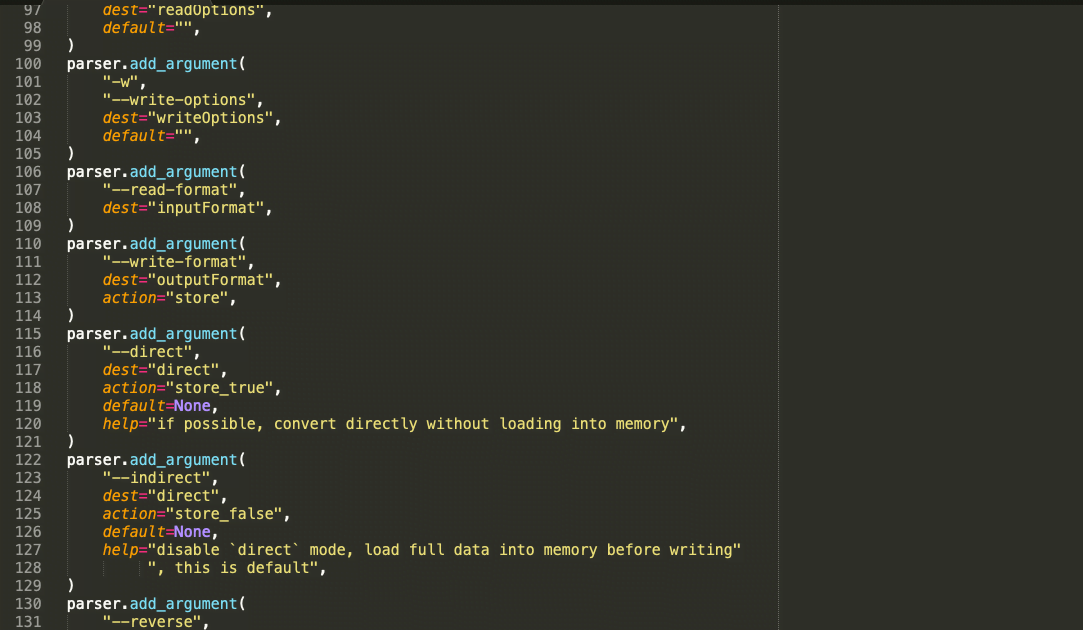Click the "store_true" action value
The width and height of the screenshot is (1083, 630).
(x=220, y=388)
